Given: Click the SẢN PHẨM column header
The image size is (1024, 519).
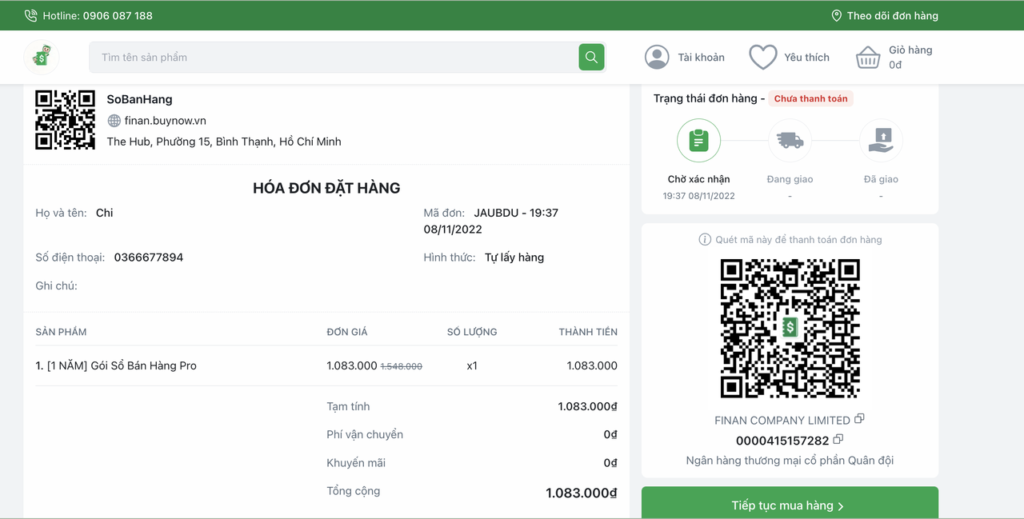Looking at the screenshot, I should tap(61, 332).
